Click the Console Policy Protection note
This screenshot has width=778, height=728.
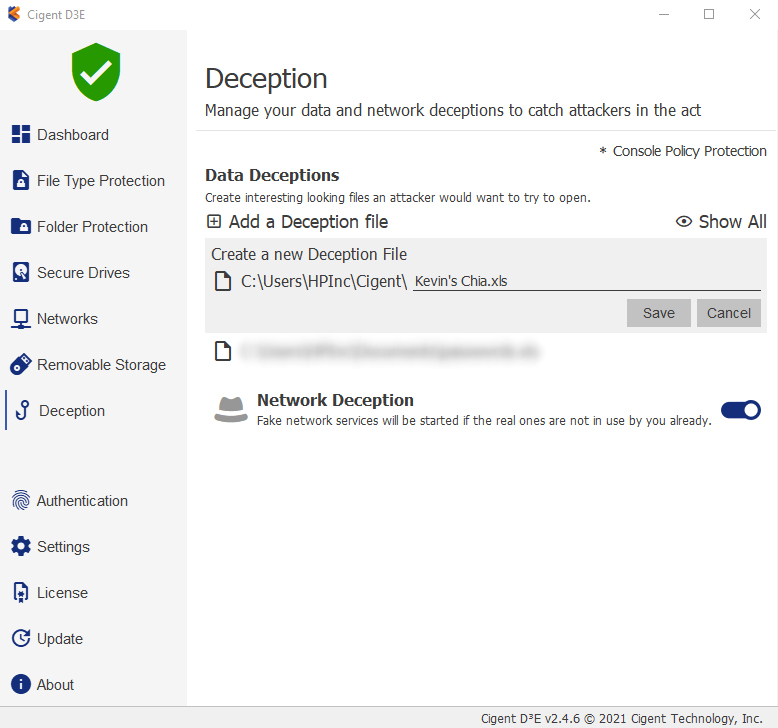point(683,151)
